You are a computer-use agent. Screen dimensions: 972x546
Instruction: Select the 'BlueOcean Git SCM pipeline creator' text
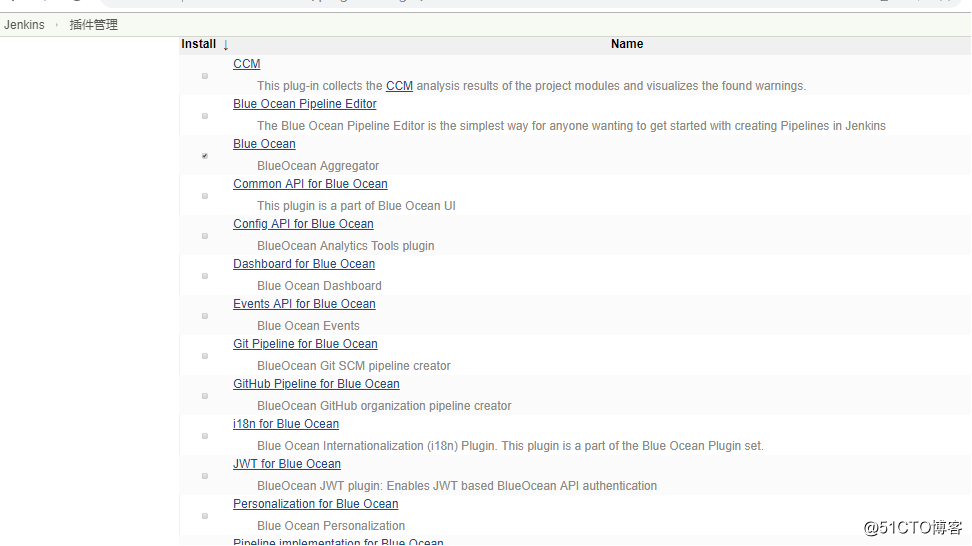(354, 366)
